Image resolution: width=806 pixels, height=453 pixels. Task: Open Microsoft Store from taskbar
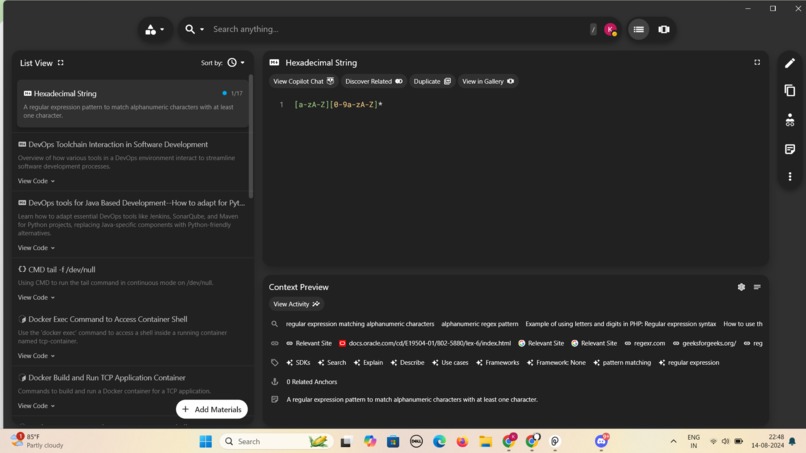coord(393,441)
